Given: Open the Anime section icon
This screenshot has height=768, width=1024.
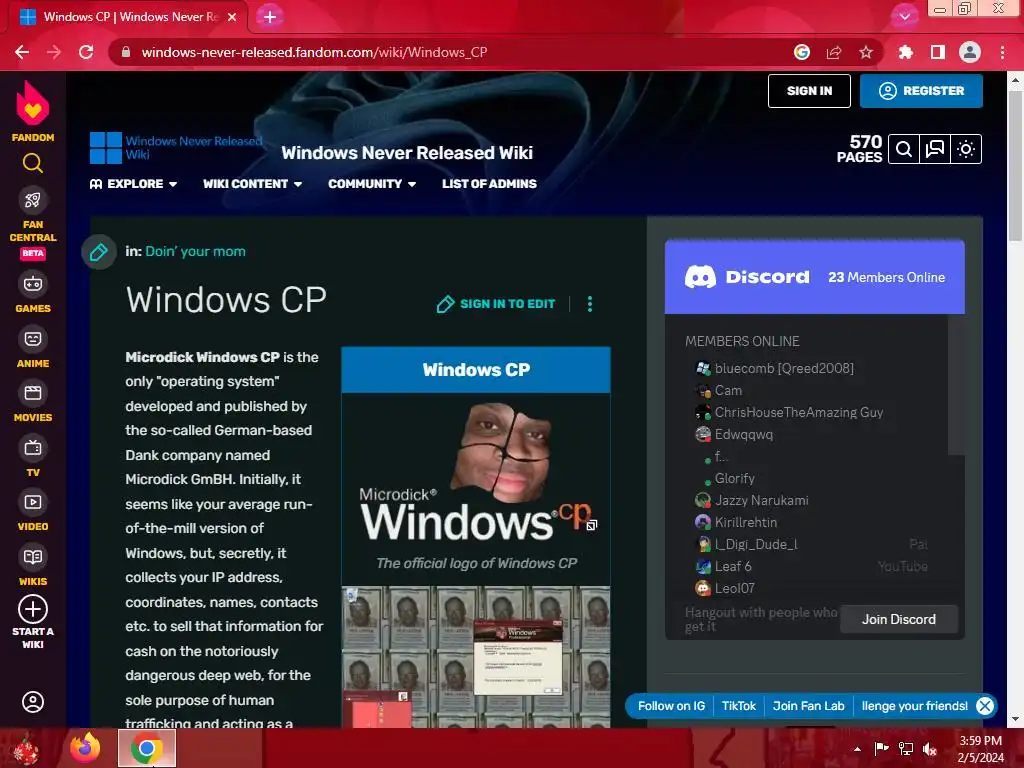Looking at the screenshot, I should 33,339.
